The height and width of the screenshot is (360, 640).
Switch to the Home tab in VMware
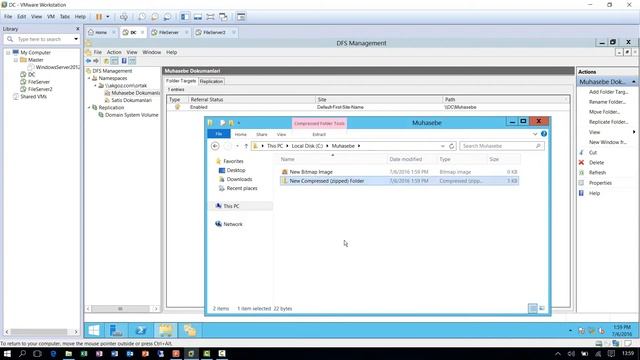(x=101, y=32)
